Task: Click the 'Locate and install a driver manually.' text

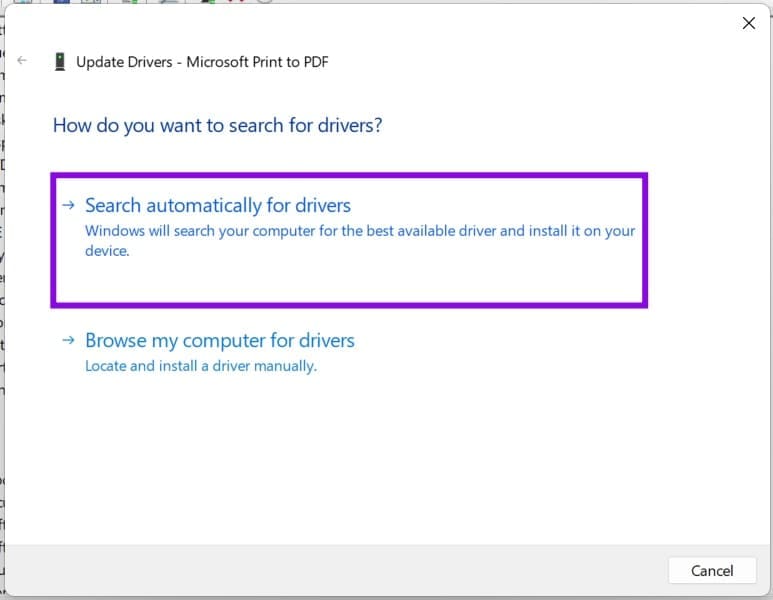Action: coord(201,366)
